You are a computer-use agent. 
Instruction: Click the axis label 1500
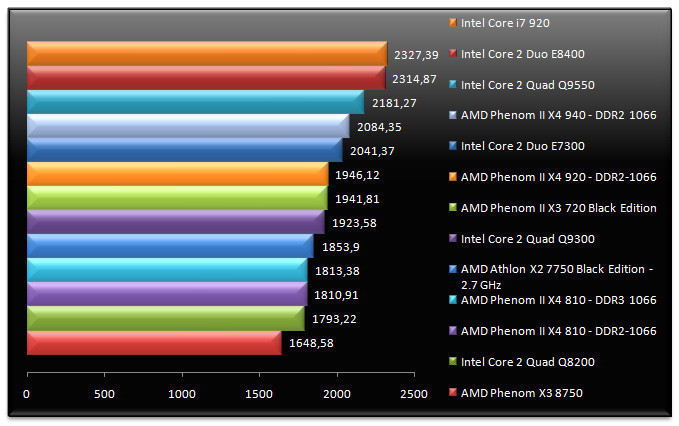259,394
